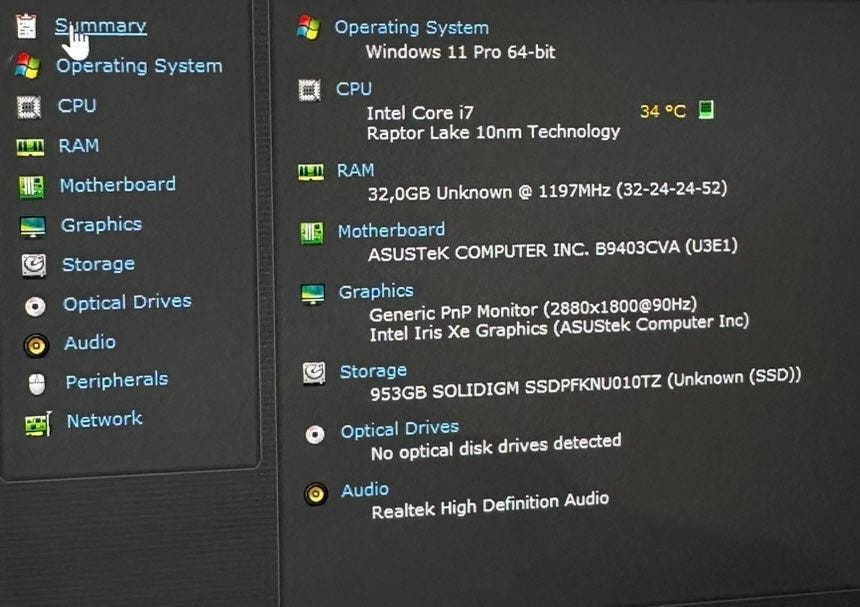Click the Motherboard icon in summary pane
Image resolution: width=860 pixels, height=607 pixels.
click(312, 234)
